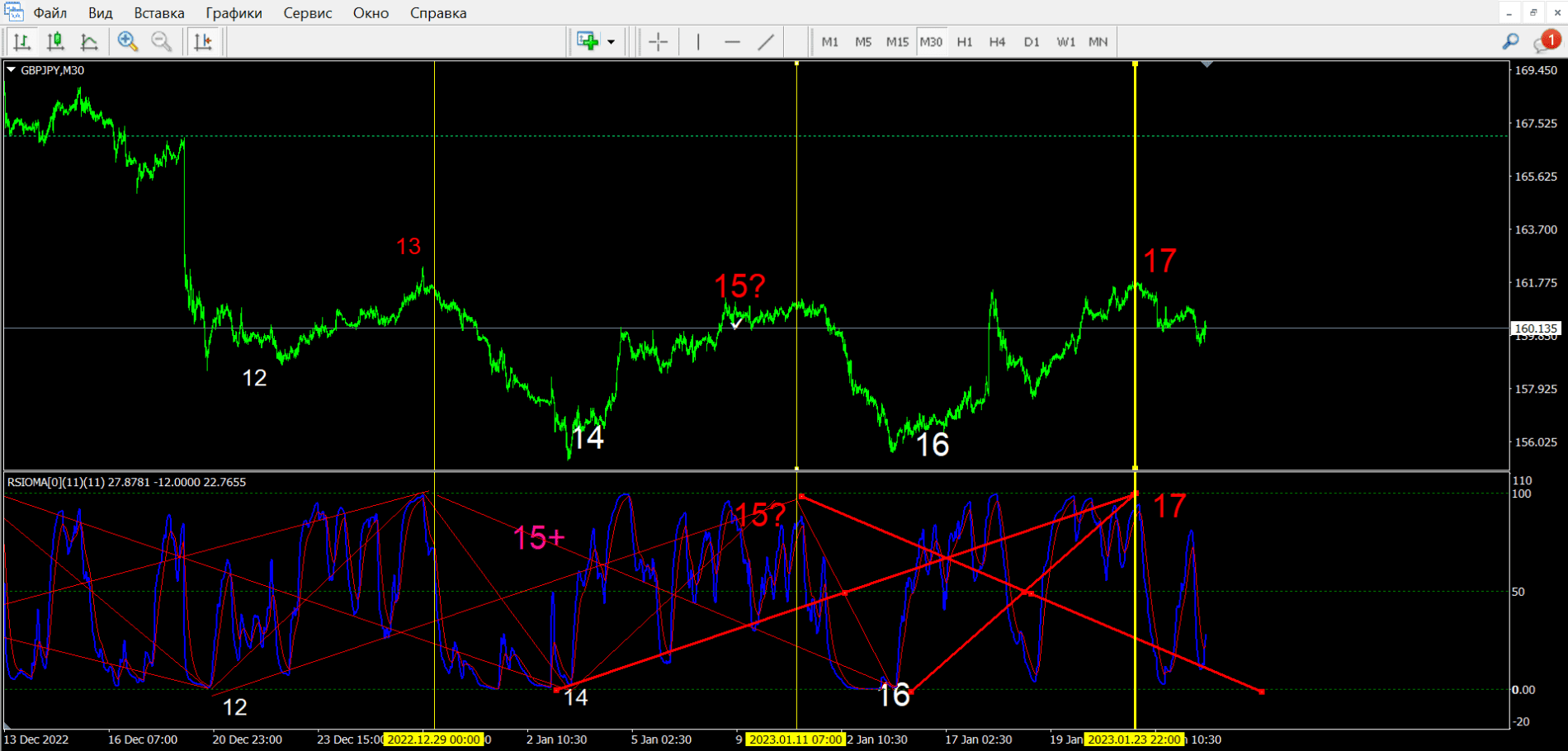Select pink label 15+ in indicator window
Screen dimensions: 1568x751
tap(539, 537)
